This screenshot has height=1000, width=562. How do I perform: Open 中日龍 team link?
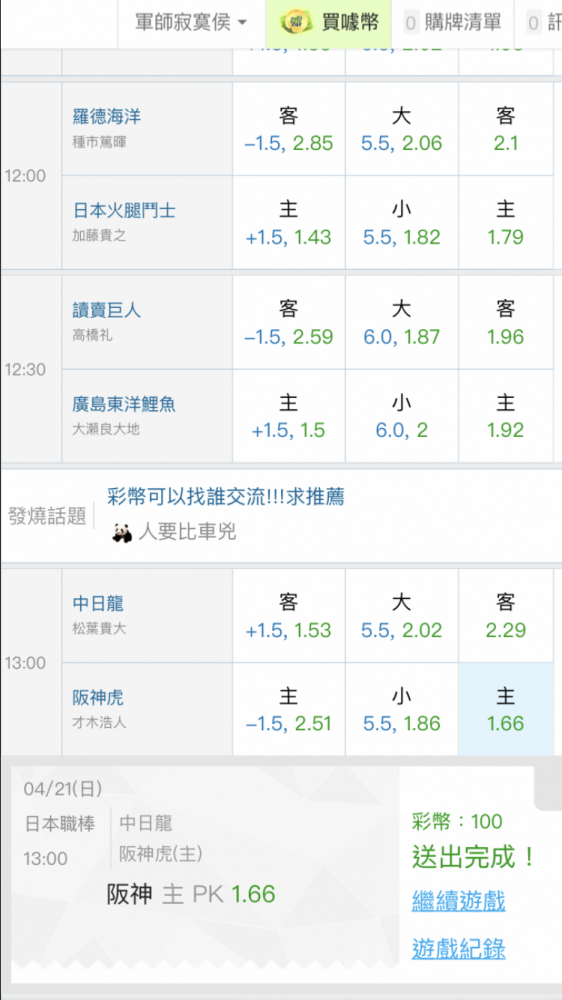[98, 603]
